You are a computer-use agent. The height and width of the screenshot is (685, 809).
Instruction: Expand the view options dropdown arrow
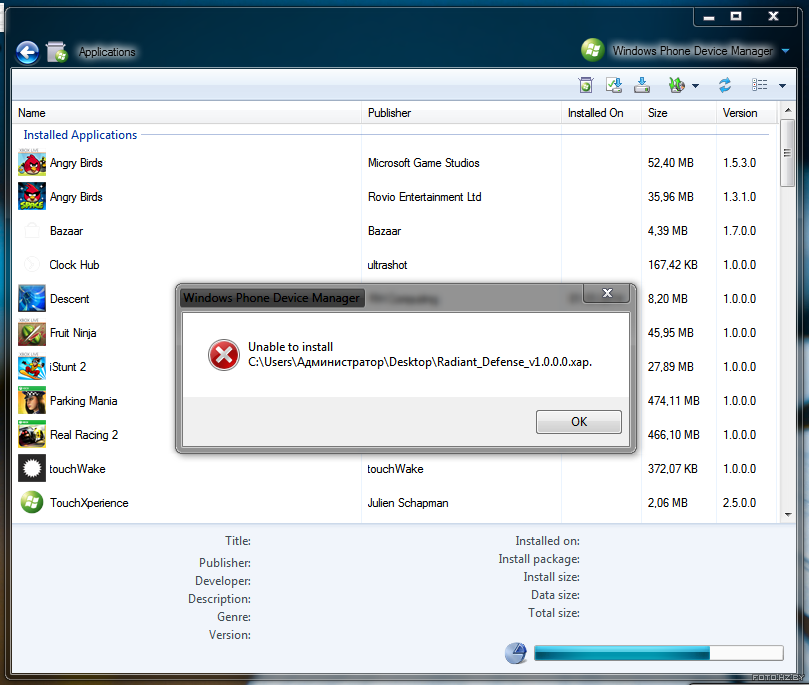(783, 86)
